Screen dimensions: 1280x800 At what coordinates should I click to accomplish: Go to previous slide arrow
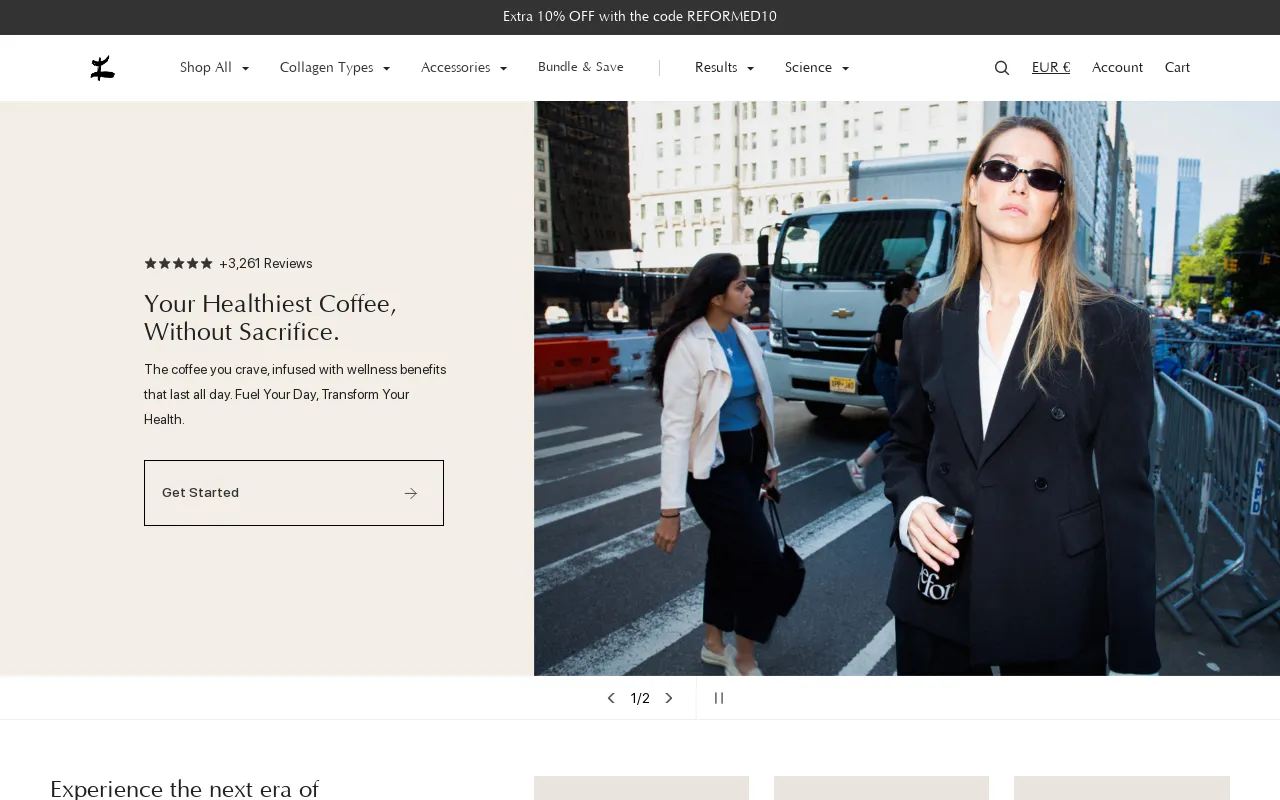(611, 698)
